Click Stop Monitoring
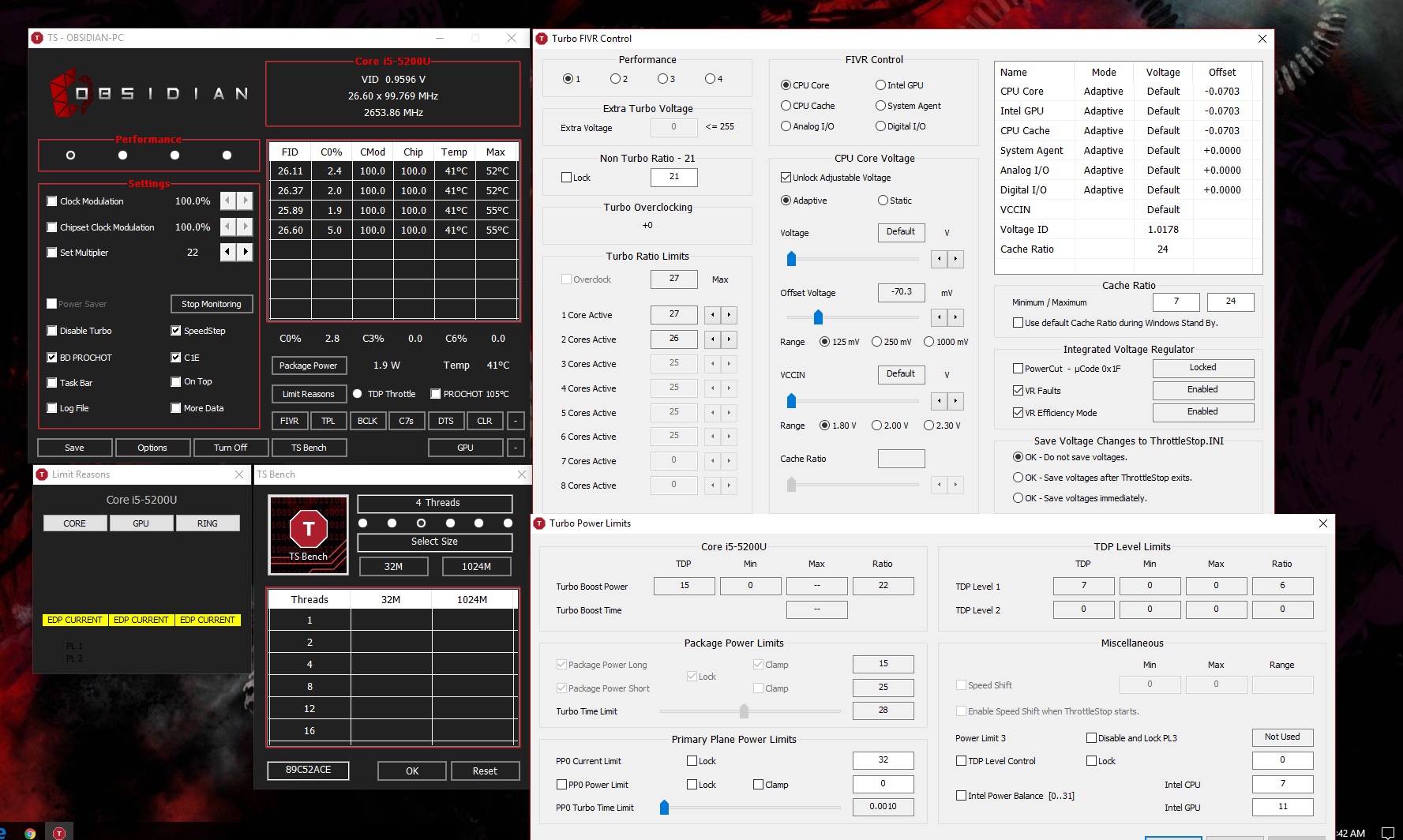Viewport: 1403px width, 840px height. [x=212, y=304]
